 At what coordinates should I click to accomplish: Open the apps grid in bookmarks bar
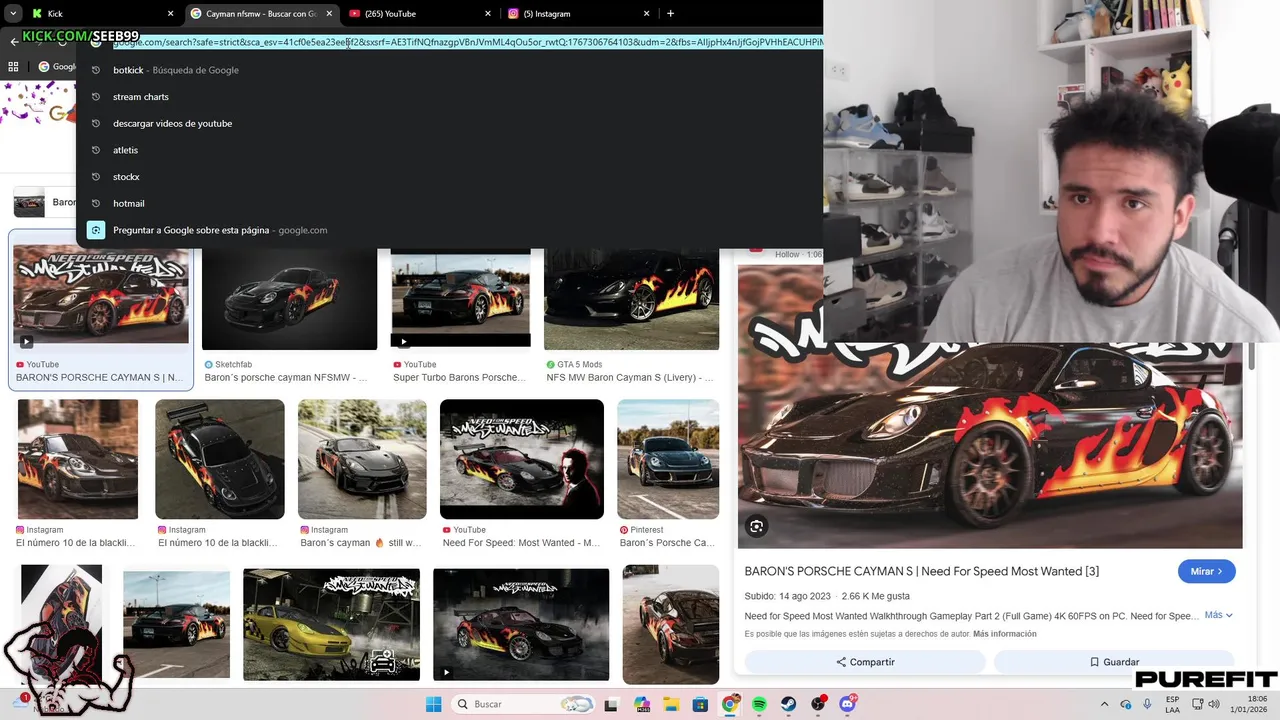click(13, 67)
